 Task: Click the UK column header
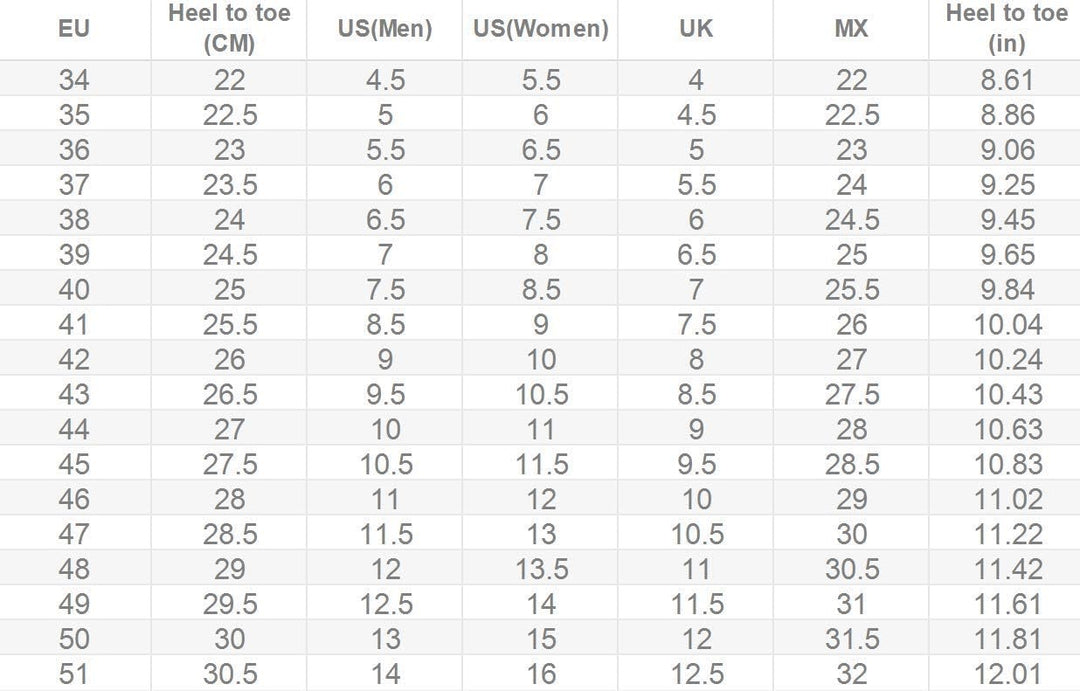(696, 29)
